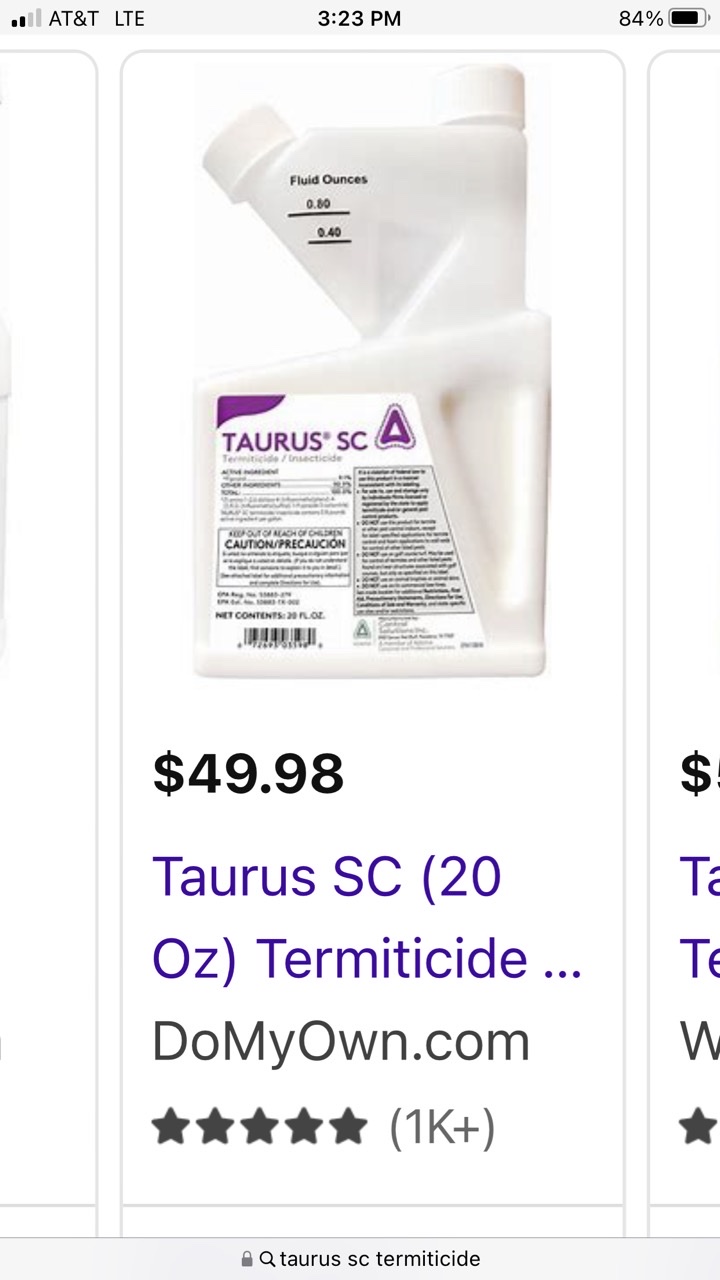Tap the Taurus SC bottle product image

point(373,371)
